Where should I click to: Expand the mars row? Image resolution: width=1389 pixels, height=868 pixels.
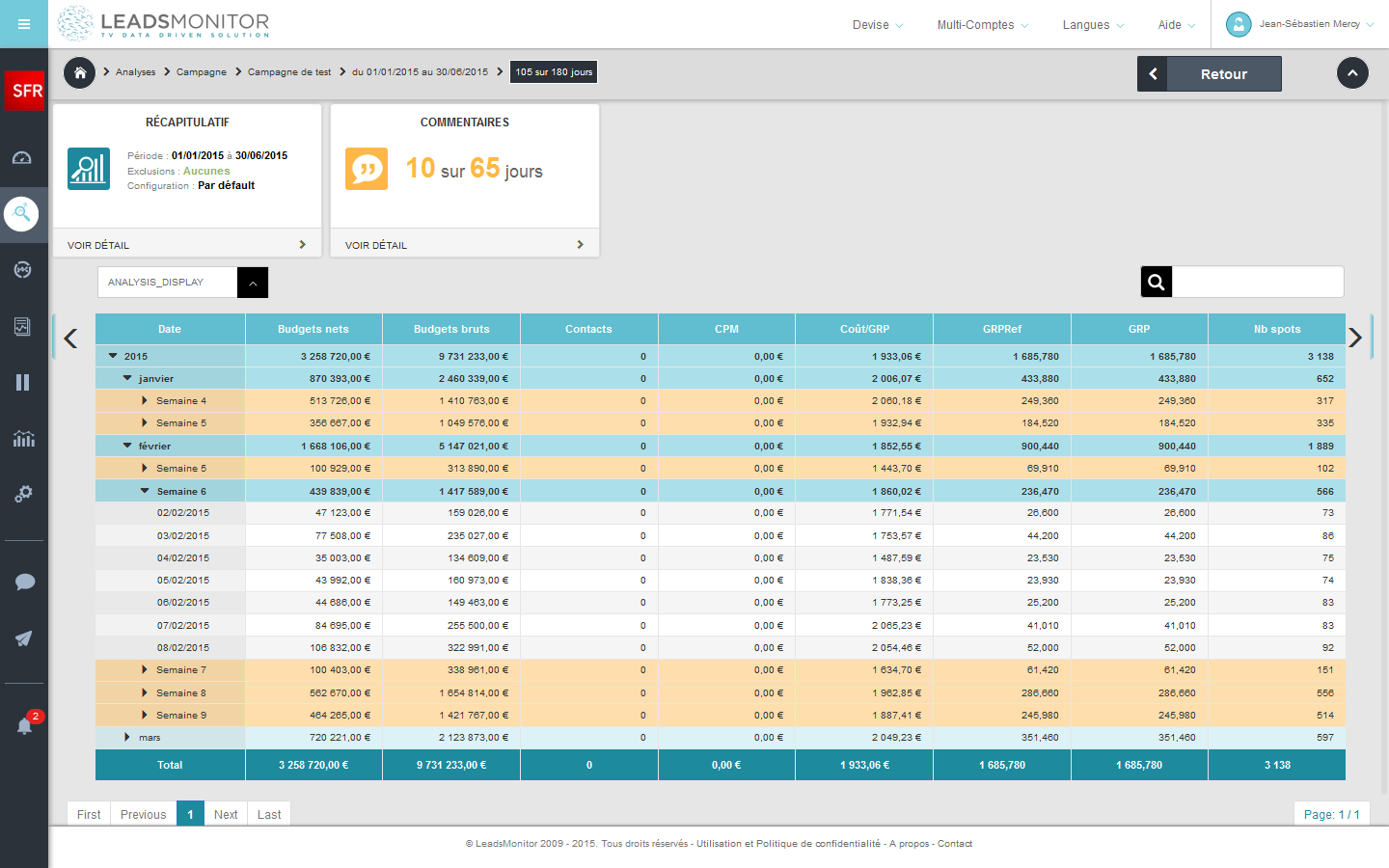pyautogui.click(x=127, y=737)
